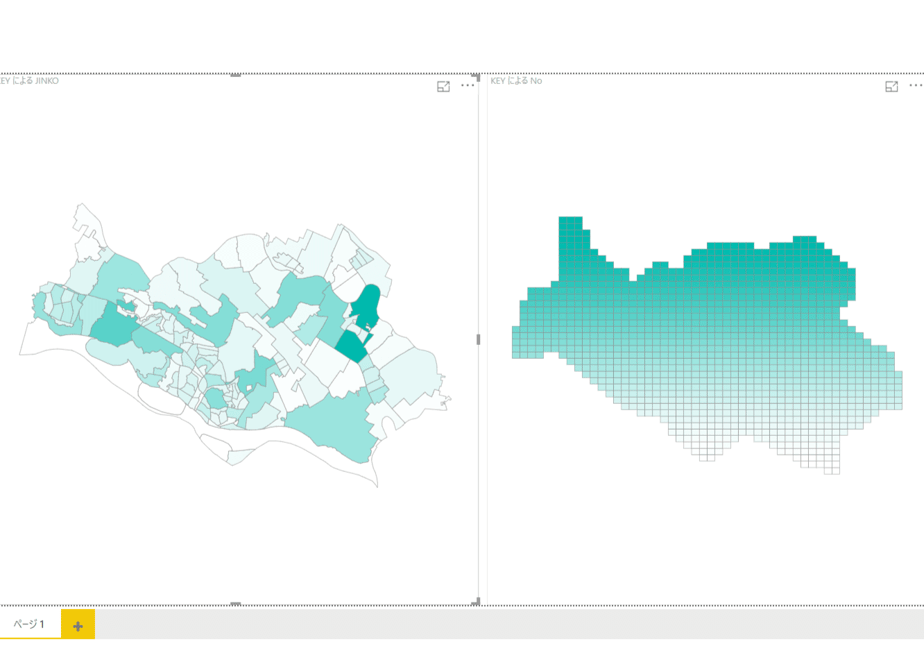Add a new report page
Viewport: 924px width, 660px height.
pyautogui.click(x=78, y=626)
